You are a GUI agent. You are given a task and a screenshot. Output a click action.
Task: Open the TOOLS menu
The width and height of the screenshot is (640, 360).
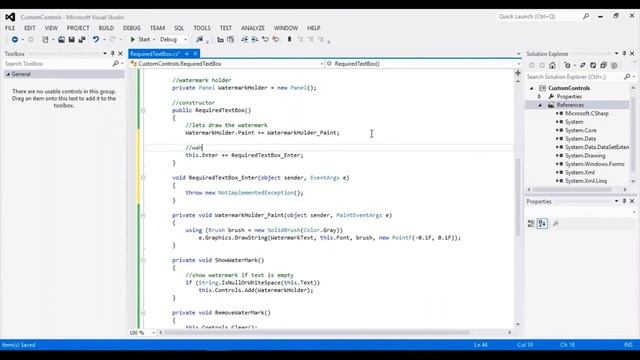tap(202, 28)
